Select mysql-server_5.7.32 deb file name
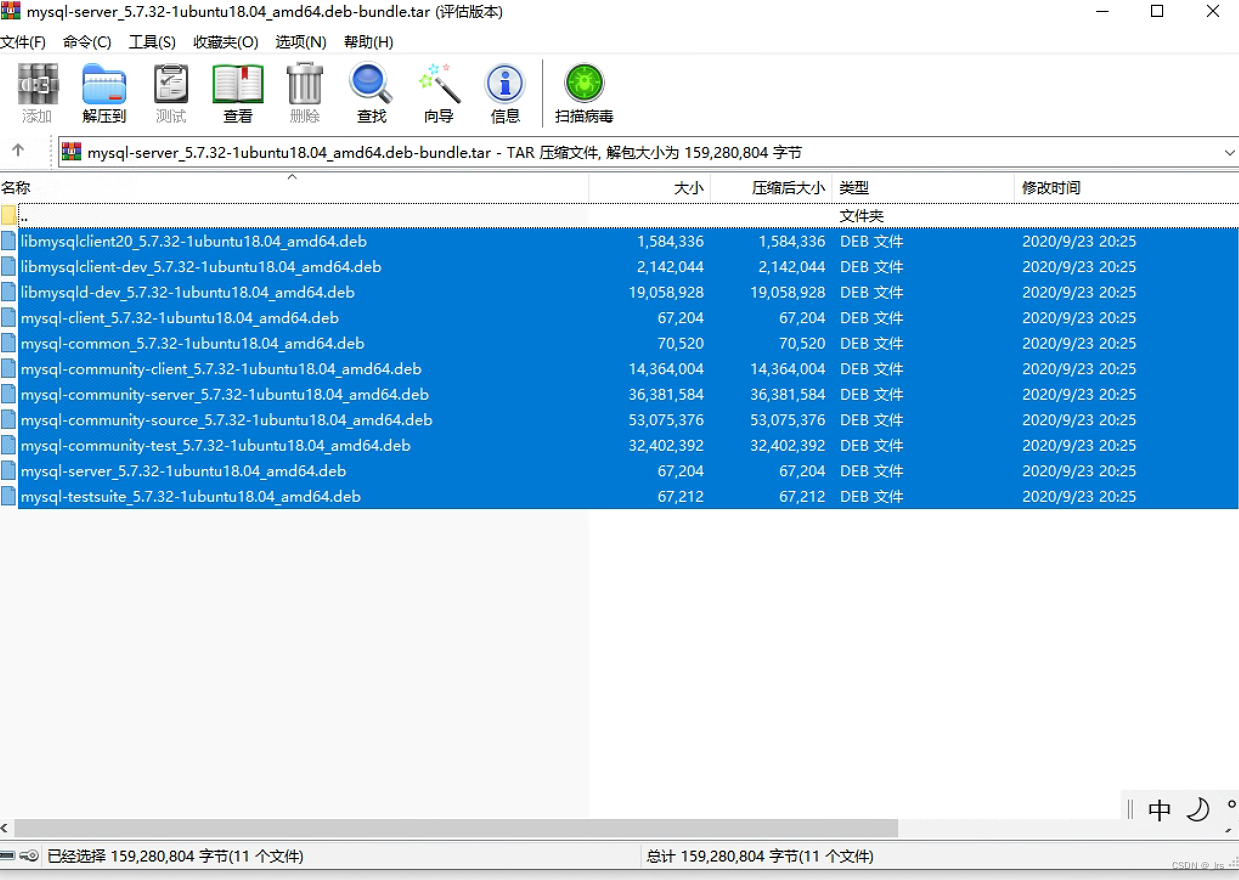Viewport: 1239px width, 880px height. pos(183,471)
